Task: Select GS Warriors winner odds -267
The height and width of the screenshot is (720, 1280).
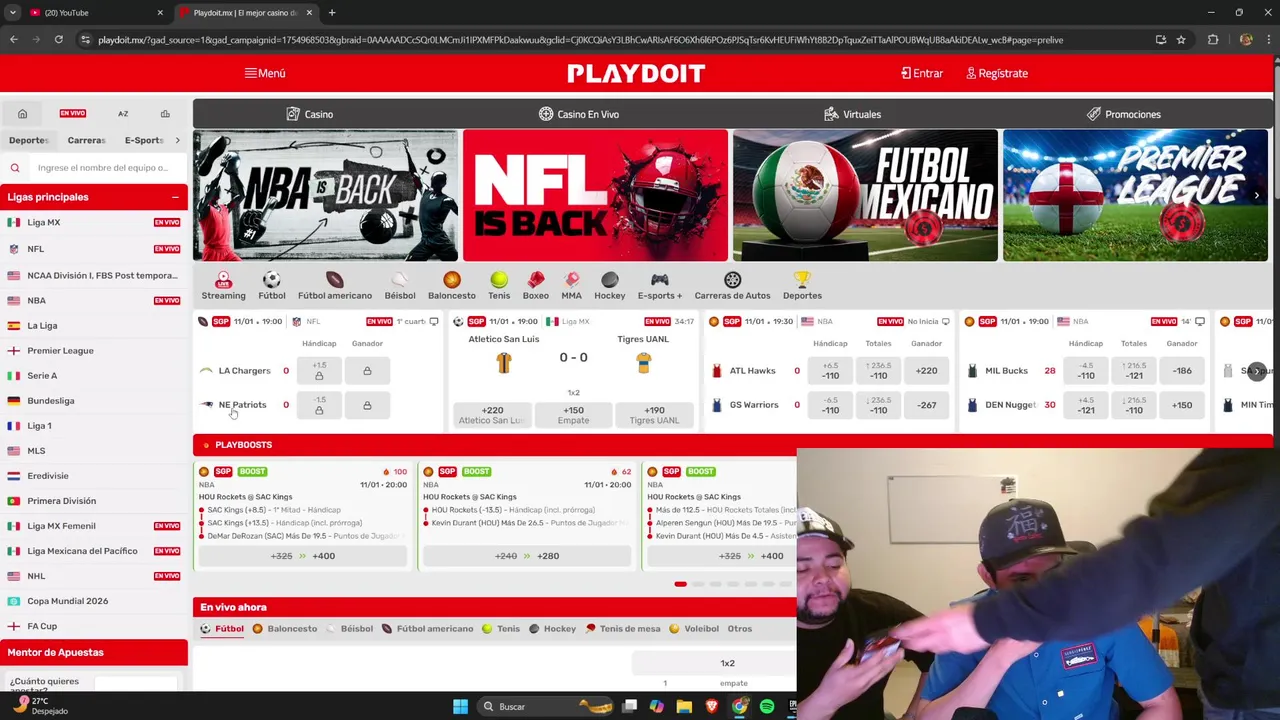Action: 926,405
